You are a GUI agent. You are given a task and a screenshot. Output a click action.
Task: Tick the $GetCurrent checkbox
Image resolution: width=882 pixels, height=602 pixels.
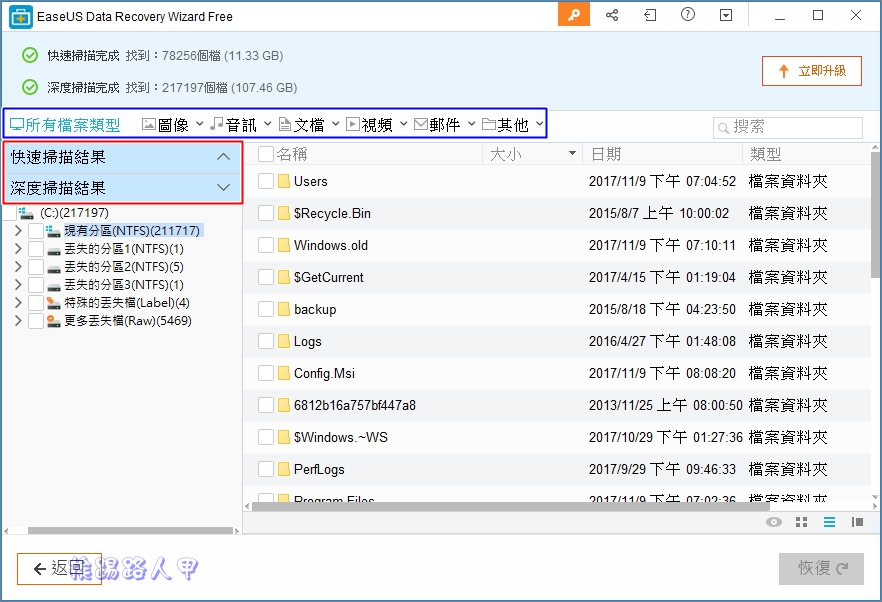pyautogui.click(x=266, y=277)
